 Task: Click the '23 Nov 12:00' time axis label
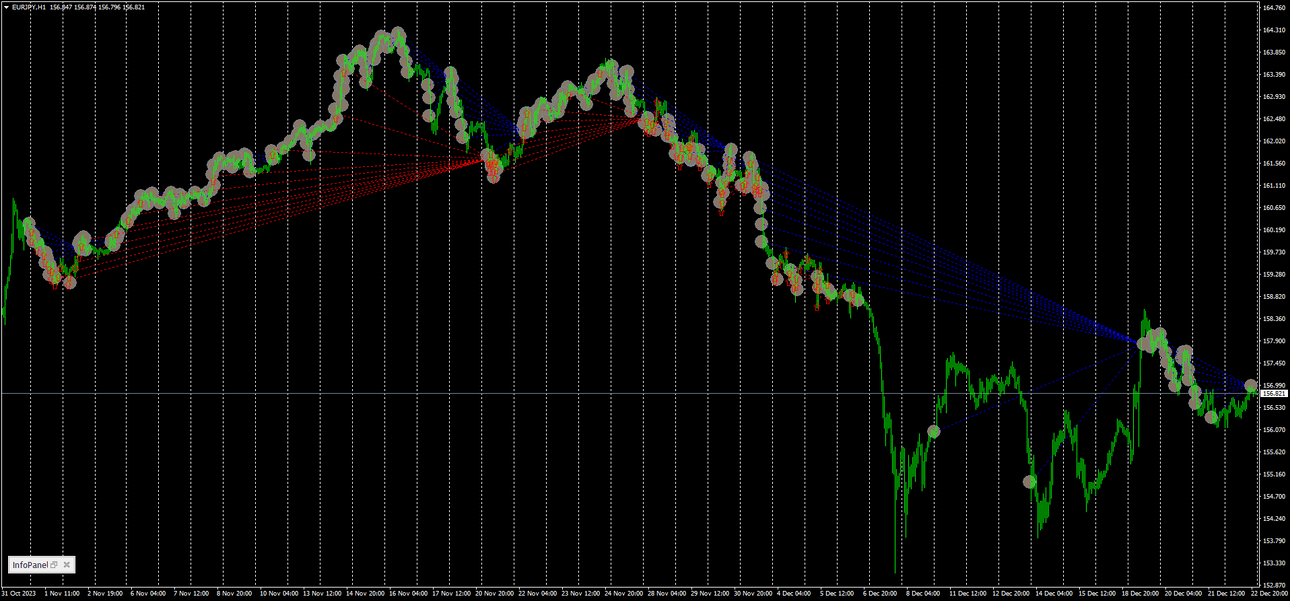pos(581,593)
